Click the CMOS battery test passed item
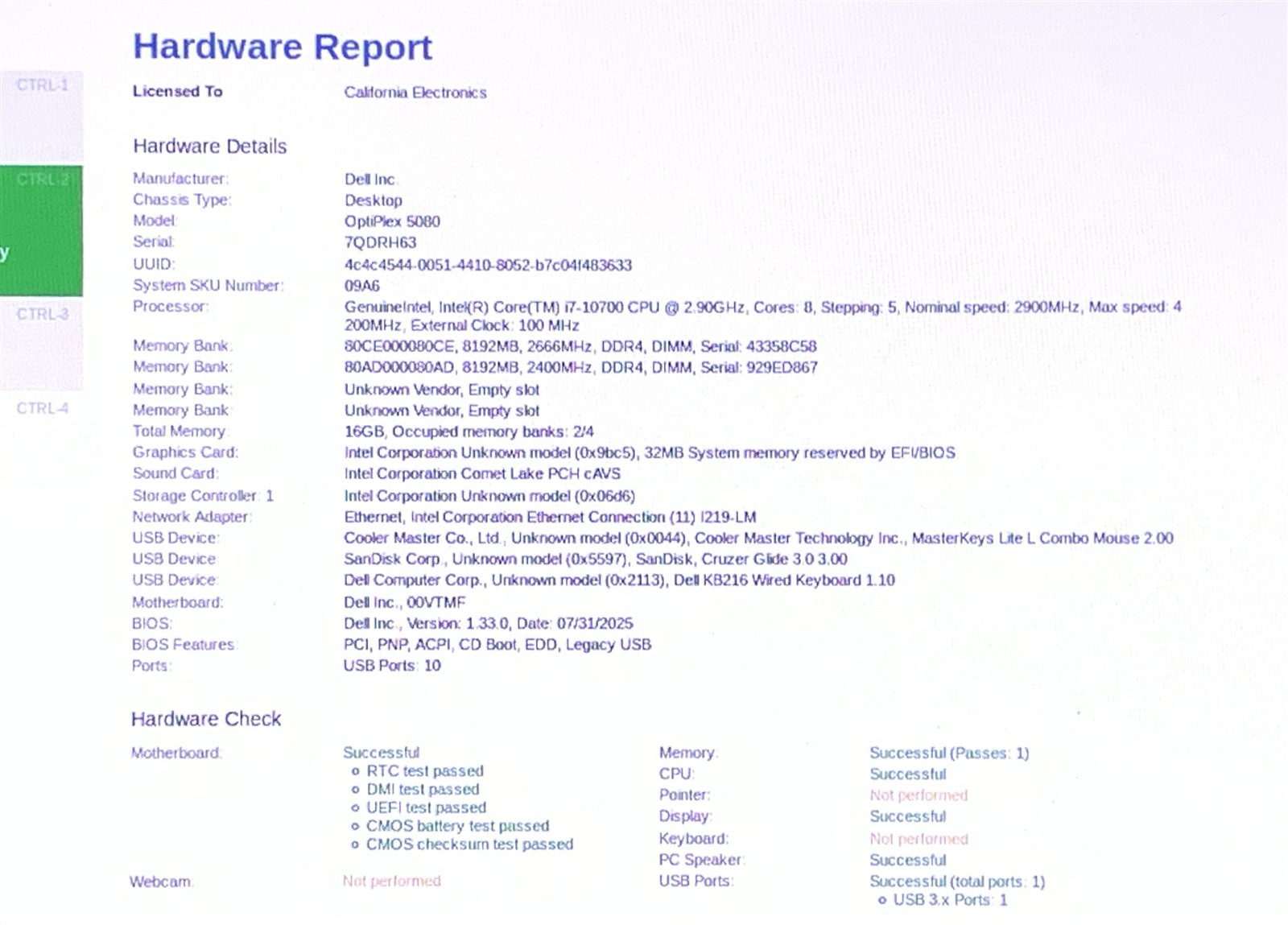This screenshot has width=1288, height=925. point(457,826)
